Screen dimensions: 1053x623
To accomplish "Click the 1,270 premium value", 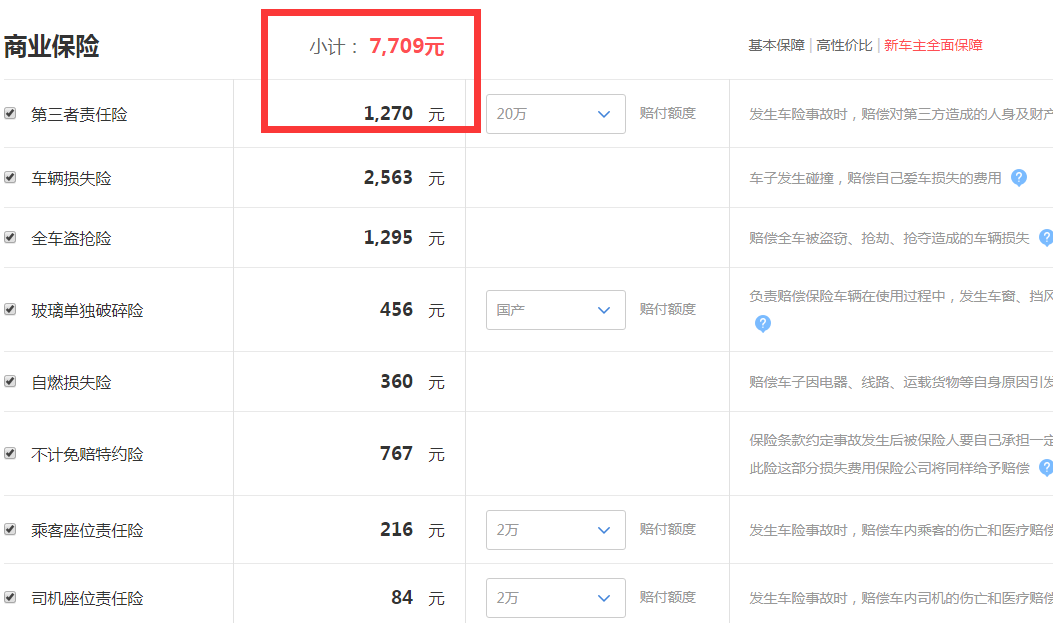I will (x=388, y=113).
